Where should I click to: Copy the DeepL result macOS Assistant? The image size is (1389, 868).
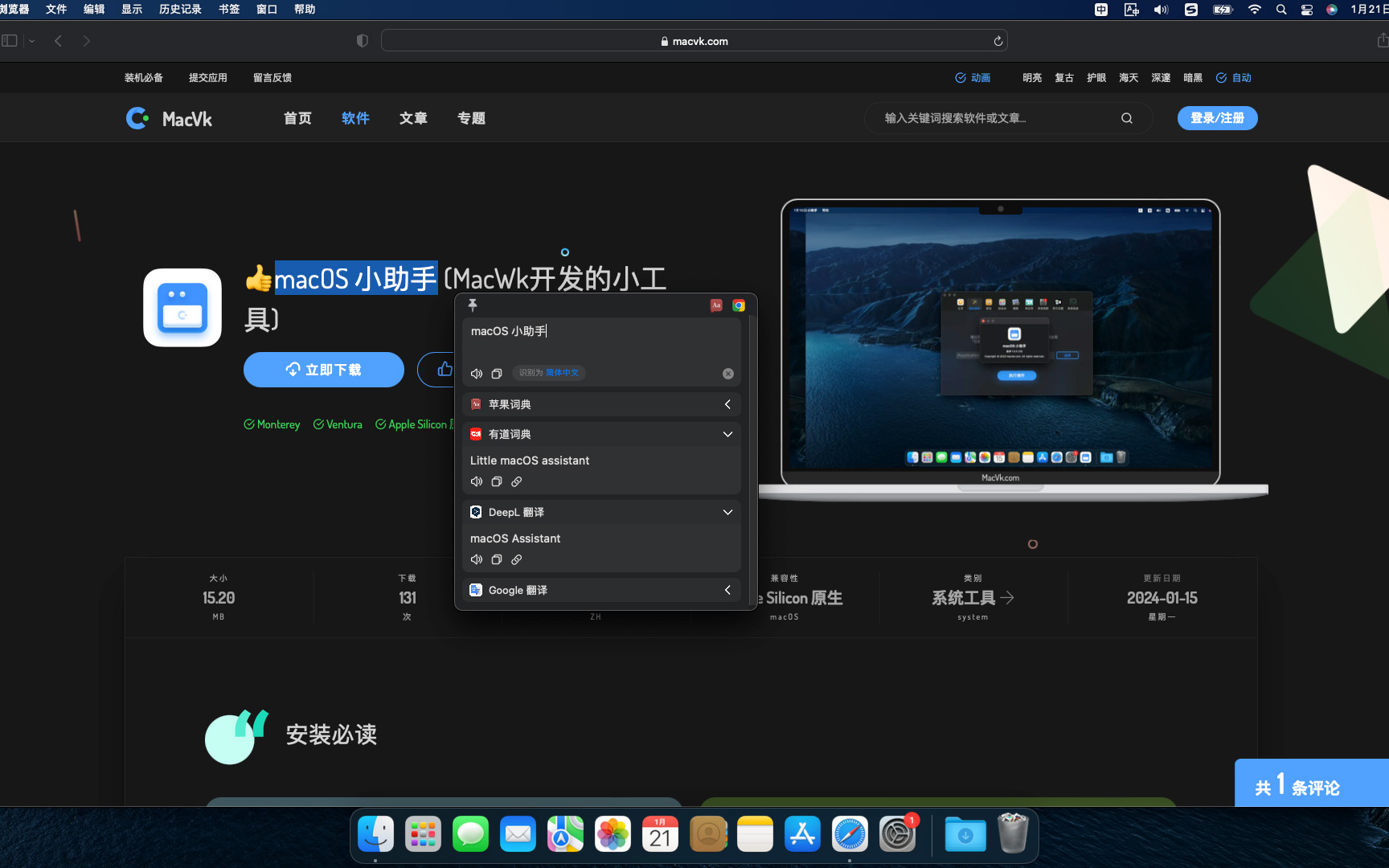[x=496, y=559]
